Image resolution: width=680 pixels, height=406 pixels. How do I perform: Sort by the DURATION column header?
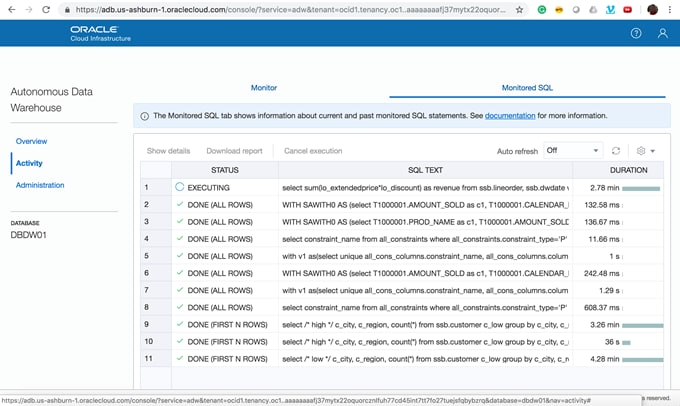(x=628, y=170)
